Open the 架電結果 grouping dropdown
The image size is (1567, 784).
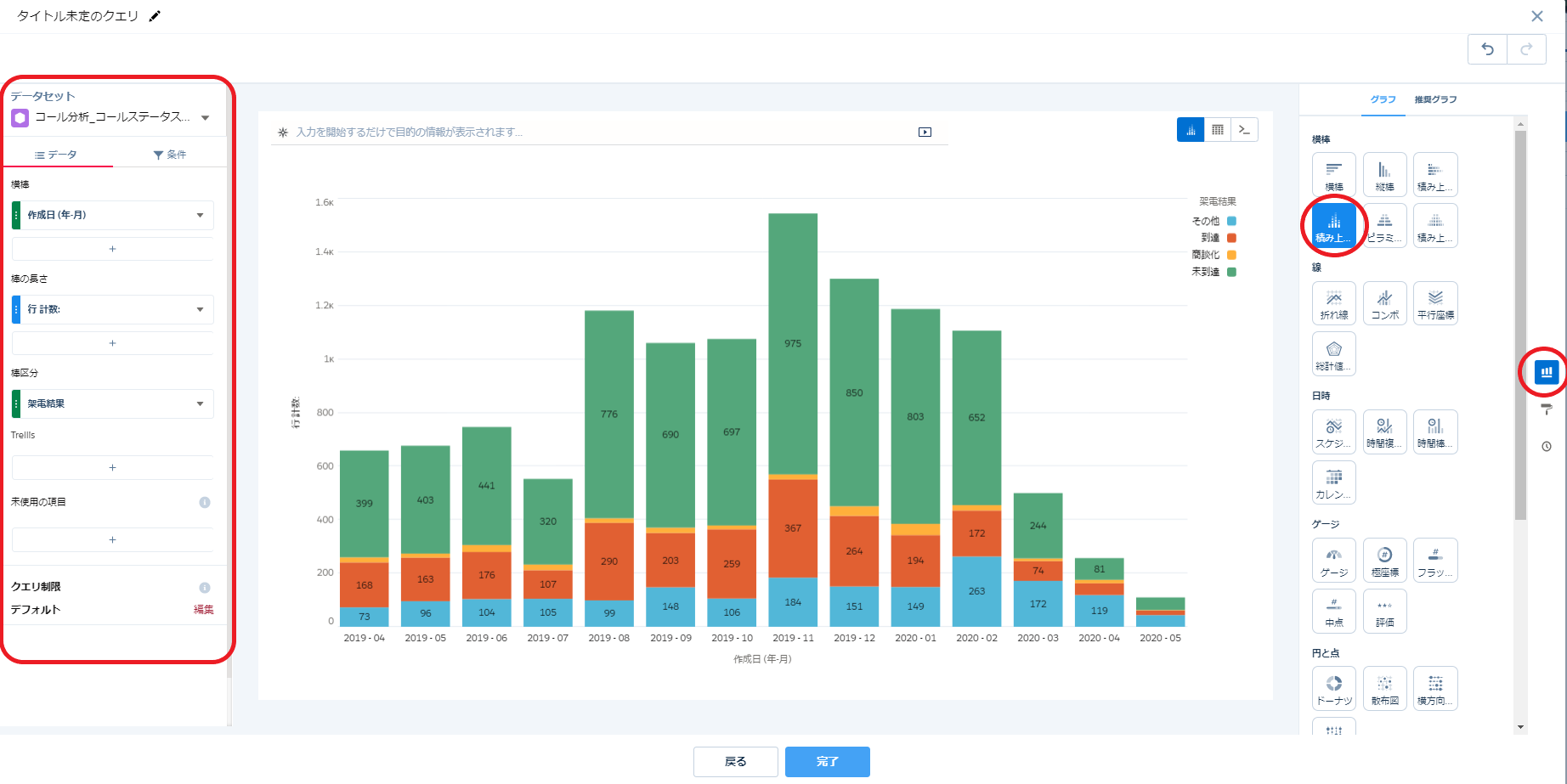pos(200,403)
